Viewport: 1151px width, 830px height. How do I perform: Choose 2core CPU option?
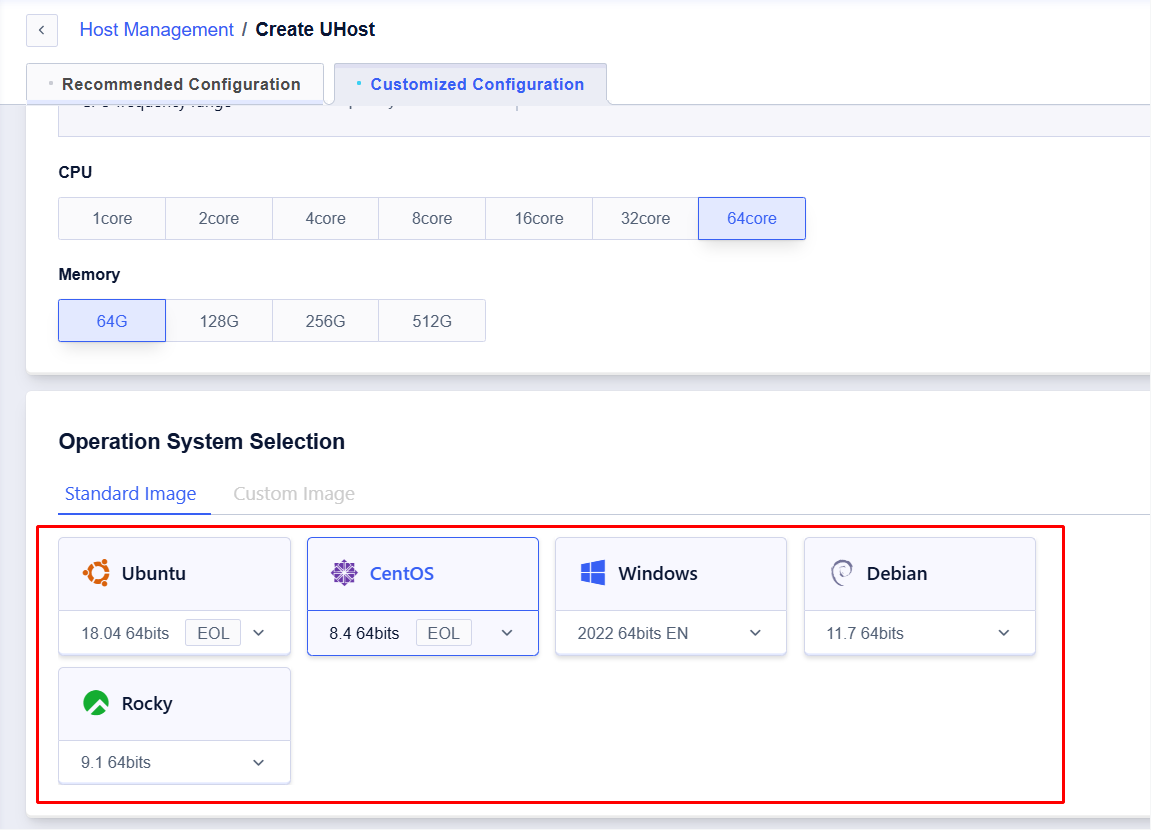(219, 219)
